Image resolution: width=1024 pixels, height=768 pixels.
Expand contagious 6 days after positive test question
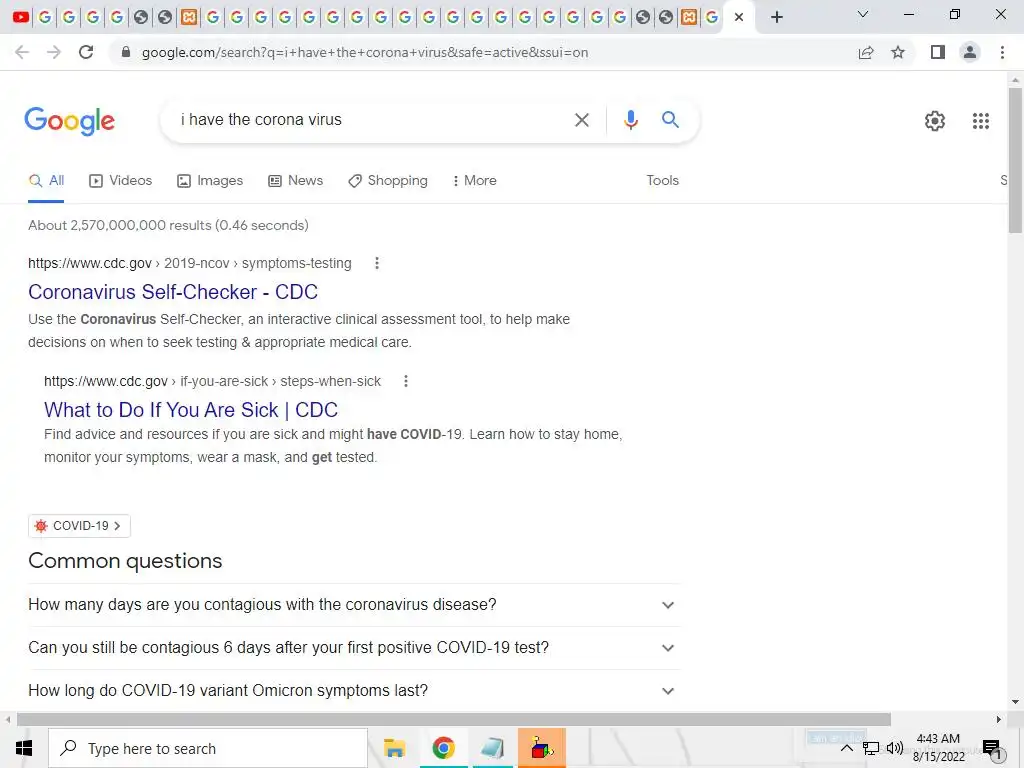point(354,648)
